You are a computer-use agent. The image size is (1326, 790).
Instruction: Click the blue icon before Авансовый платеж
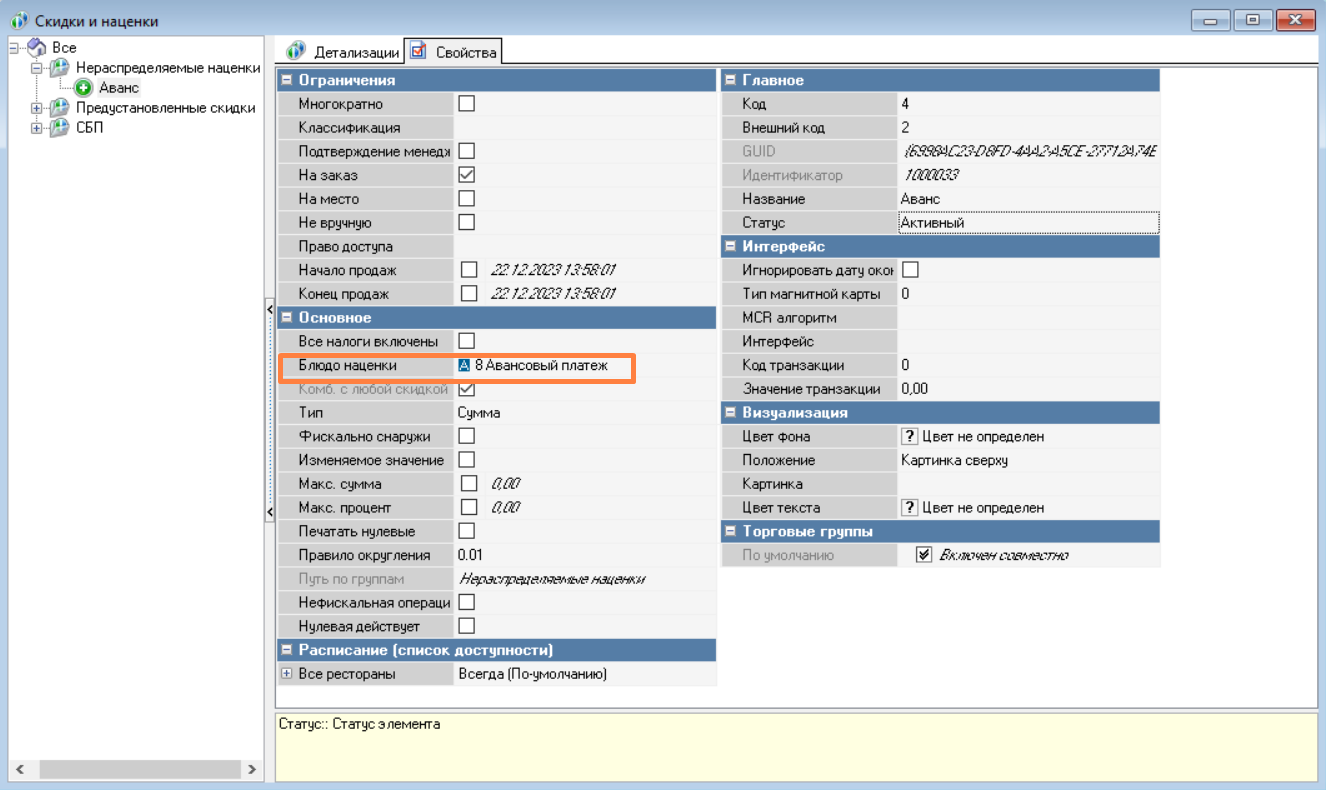[x=464, y=366]
